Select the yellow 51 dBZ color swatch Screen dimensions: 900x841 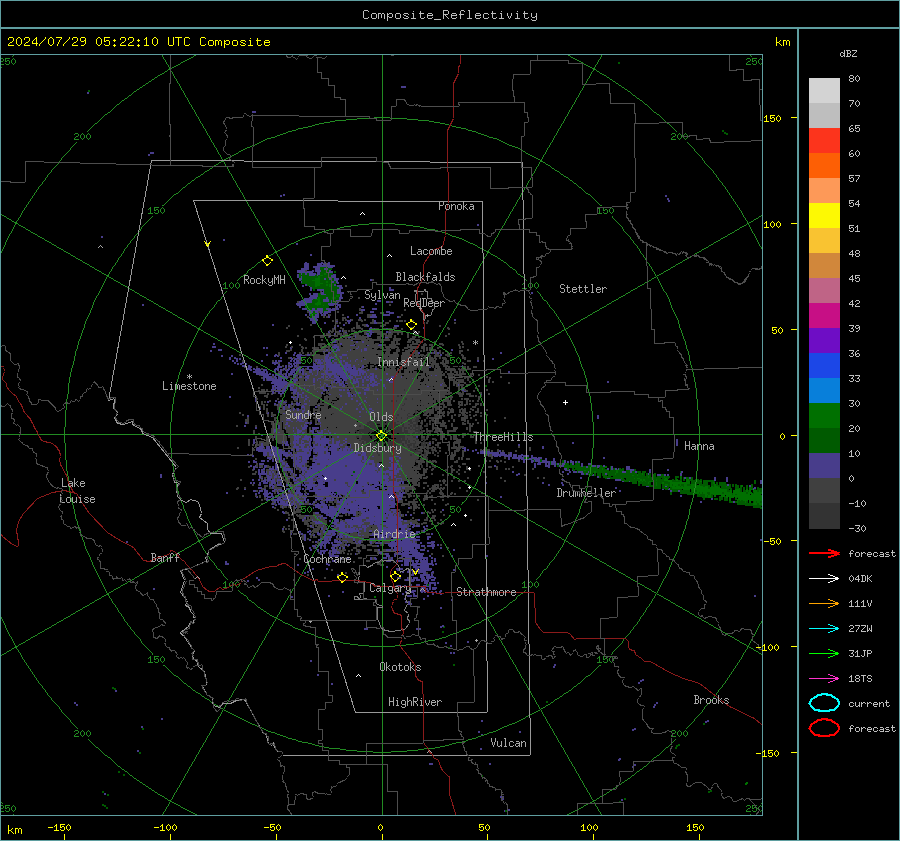[x=824, y=216]
